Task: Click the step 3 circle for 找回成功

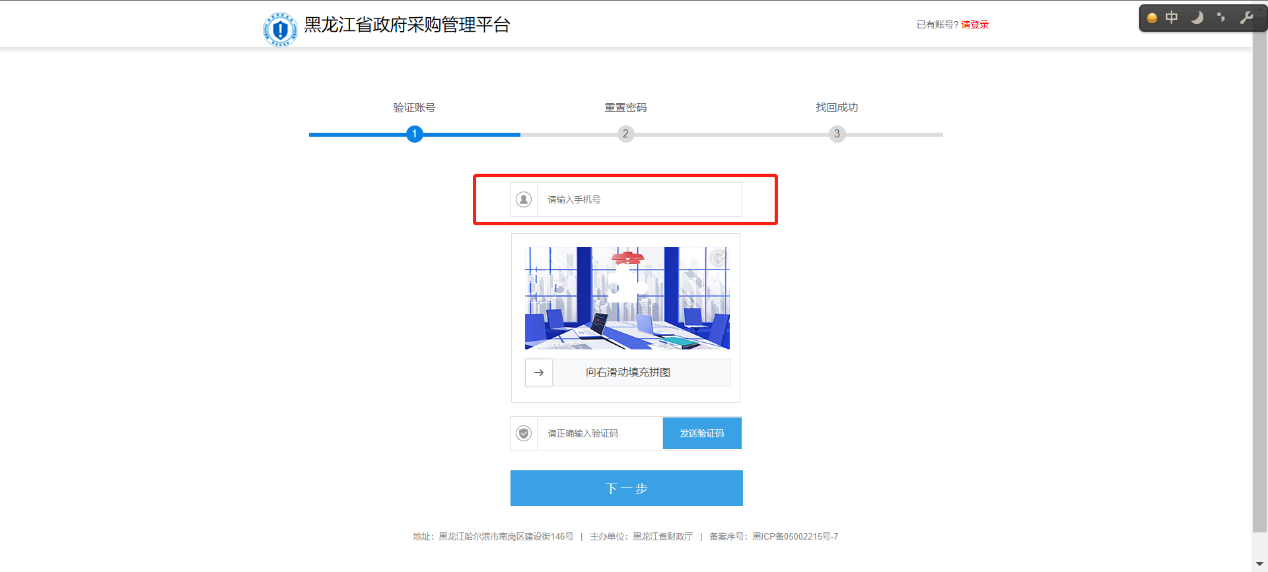Action: (x=837, y=134)
